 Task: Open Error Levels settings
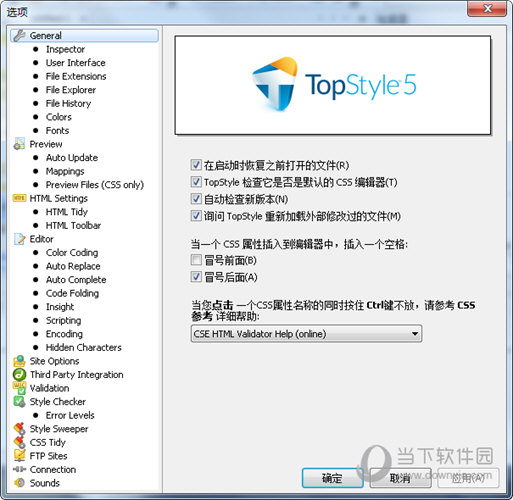click(x=70, y=415)
